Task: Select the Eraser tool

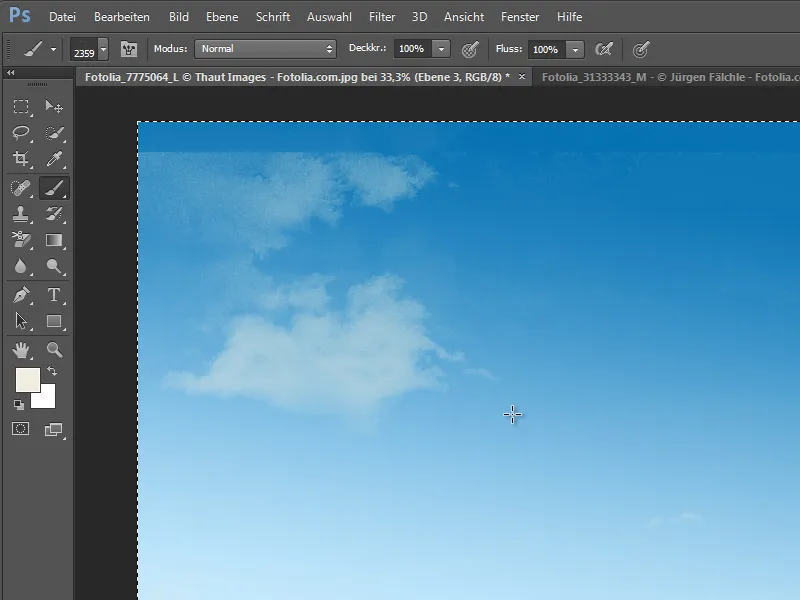Action: point(21,240)
